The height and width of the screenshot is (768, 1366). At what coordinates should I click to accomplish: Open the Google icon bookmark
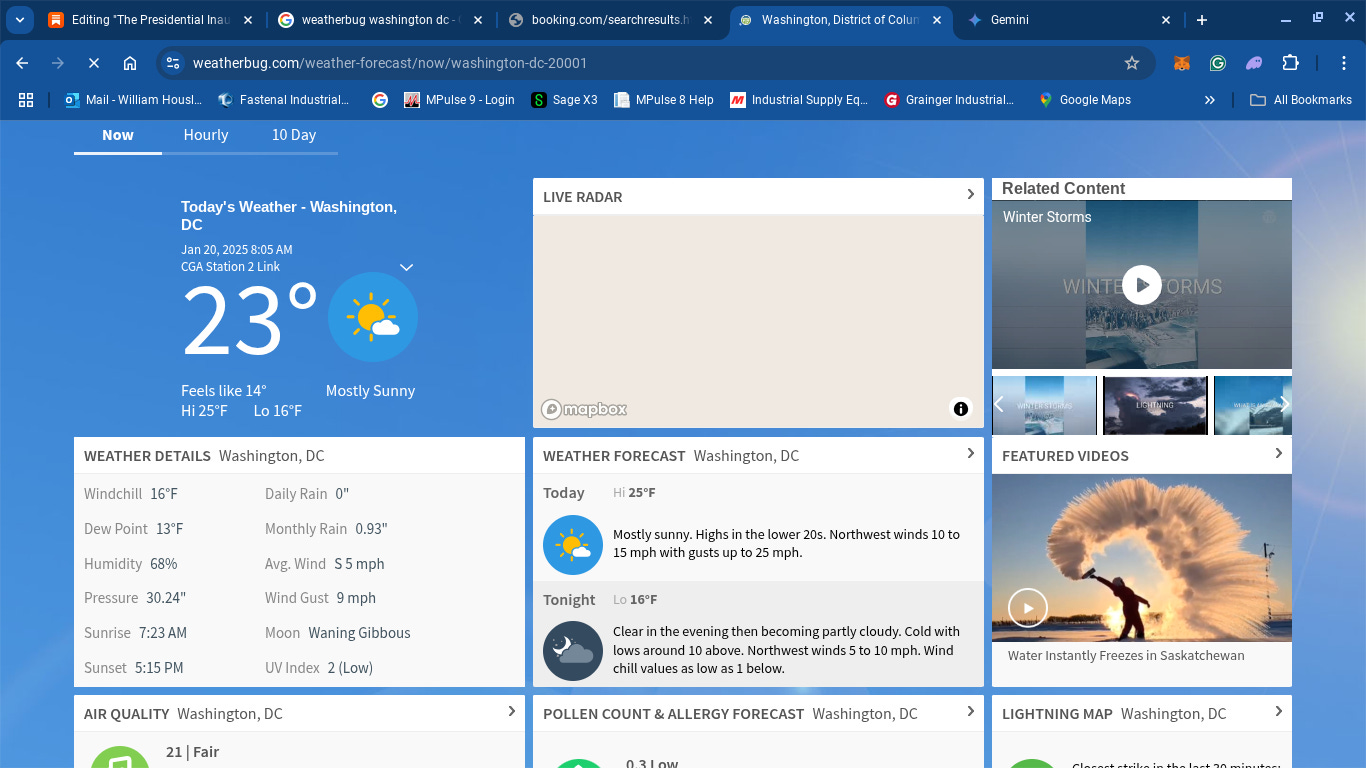click(379, 100)
